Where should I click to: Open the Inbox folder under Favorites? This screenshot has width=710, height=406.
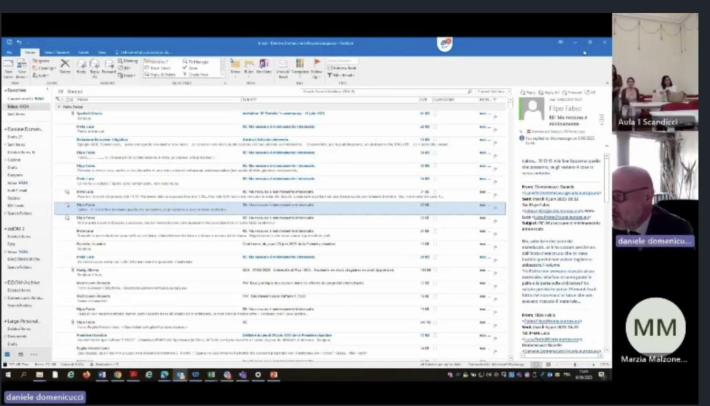pyautogui.click(x=20, y=106)
